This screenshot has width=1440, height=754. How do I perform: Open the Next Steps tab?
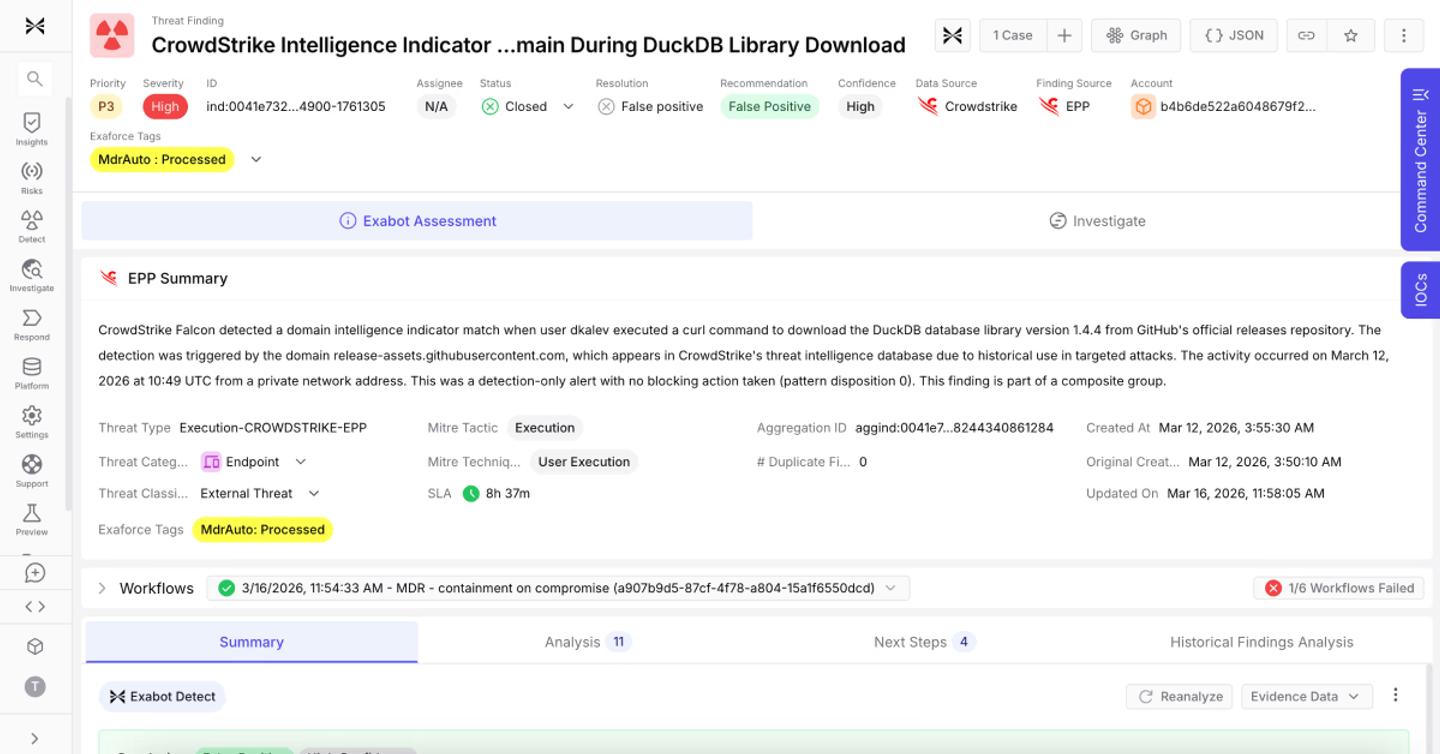pyautogui.click(x=924, y=642)
